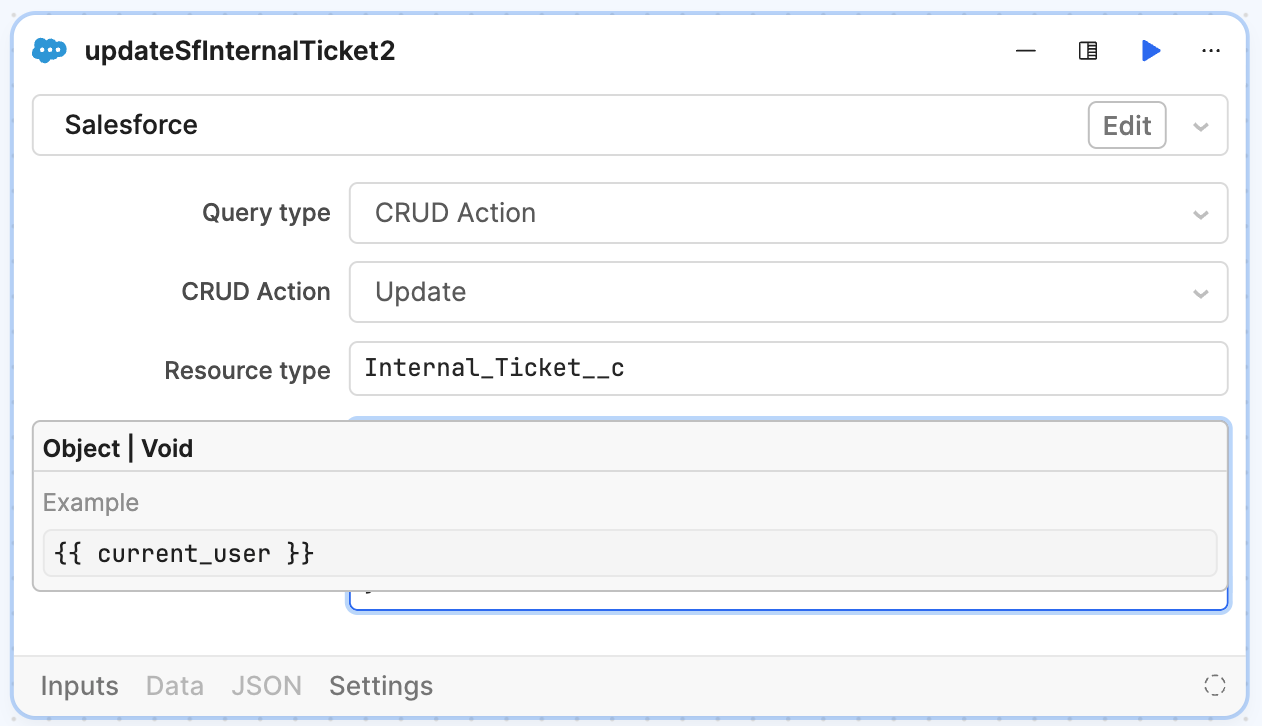
Task: Click the Salesforce cloud icon beside the query name
Action: click(49, 50)
